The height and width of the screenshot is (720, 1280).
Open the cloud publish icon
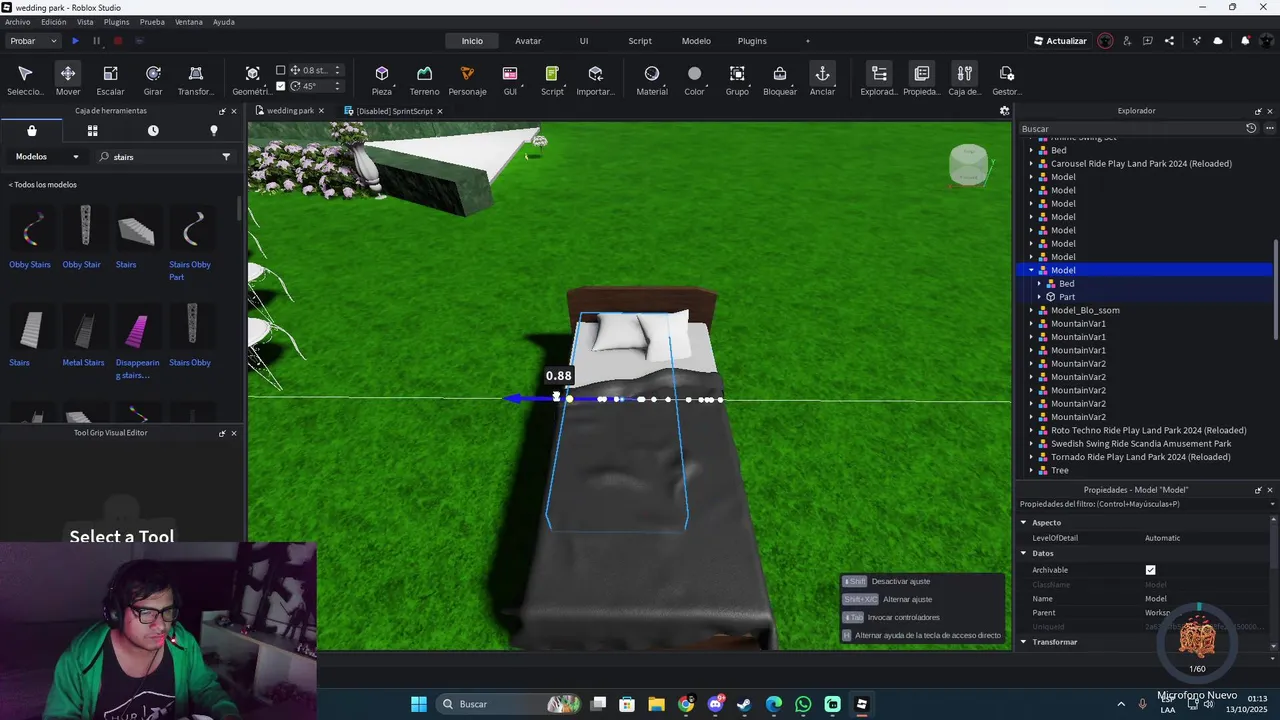pos(1218,41)
